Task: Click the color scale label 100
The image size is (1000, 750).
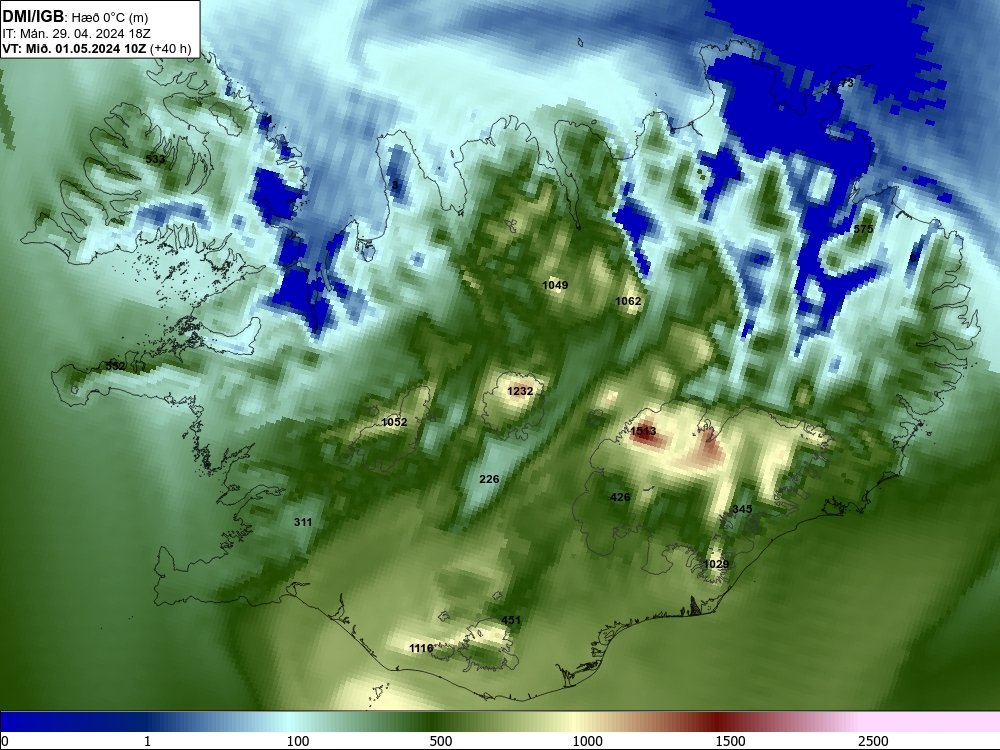Action: pyautogui.click(x=298, y=740)
